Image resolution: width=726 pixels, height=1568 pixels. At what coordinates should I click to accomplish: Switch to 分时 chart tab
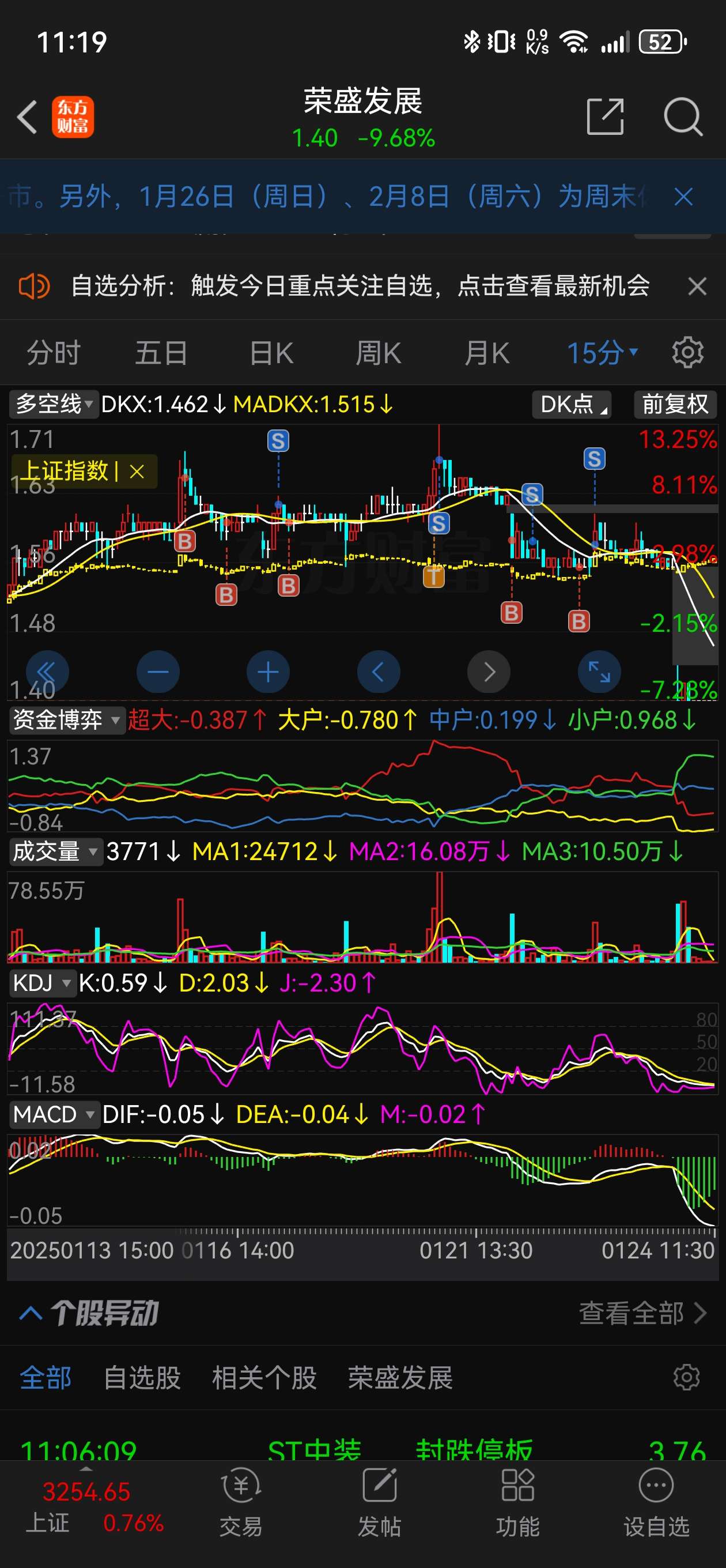click(x=53, y=353)
